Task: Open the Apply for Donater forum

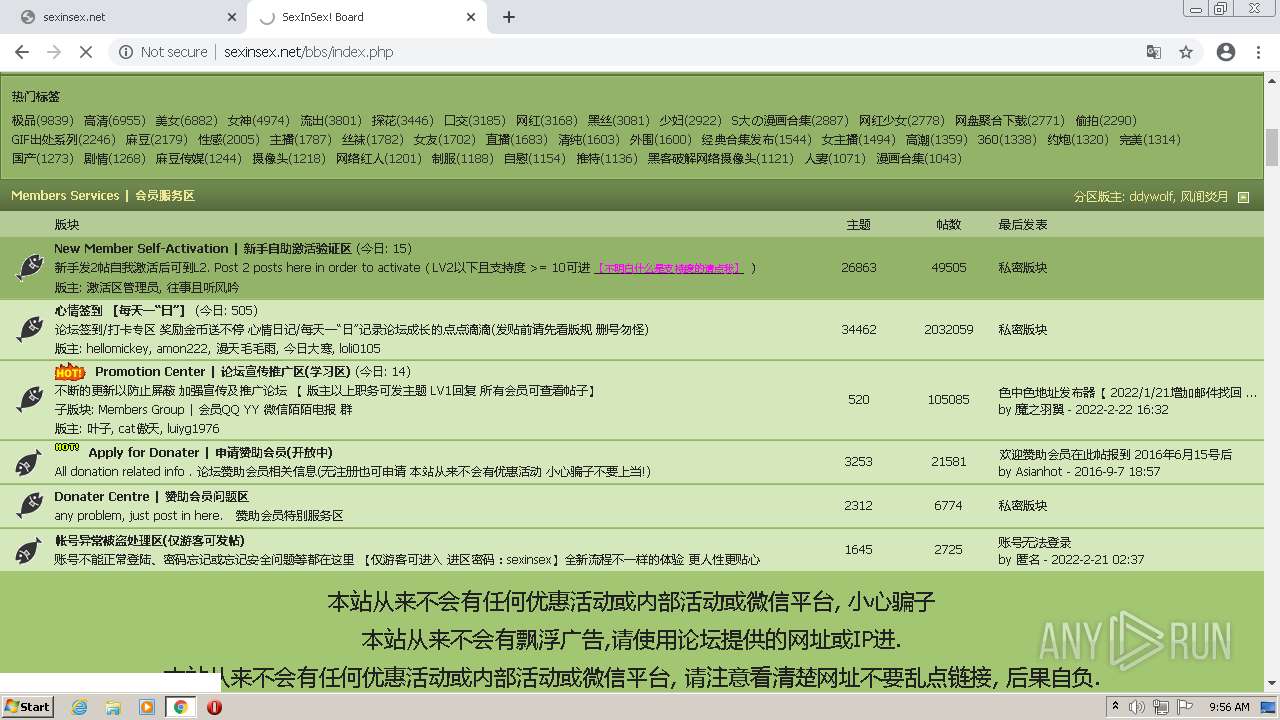Action: point(210,452)
